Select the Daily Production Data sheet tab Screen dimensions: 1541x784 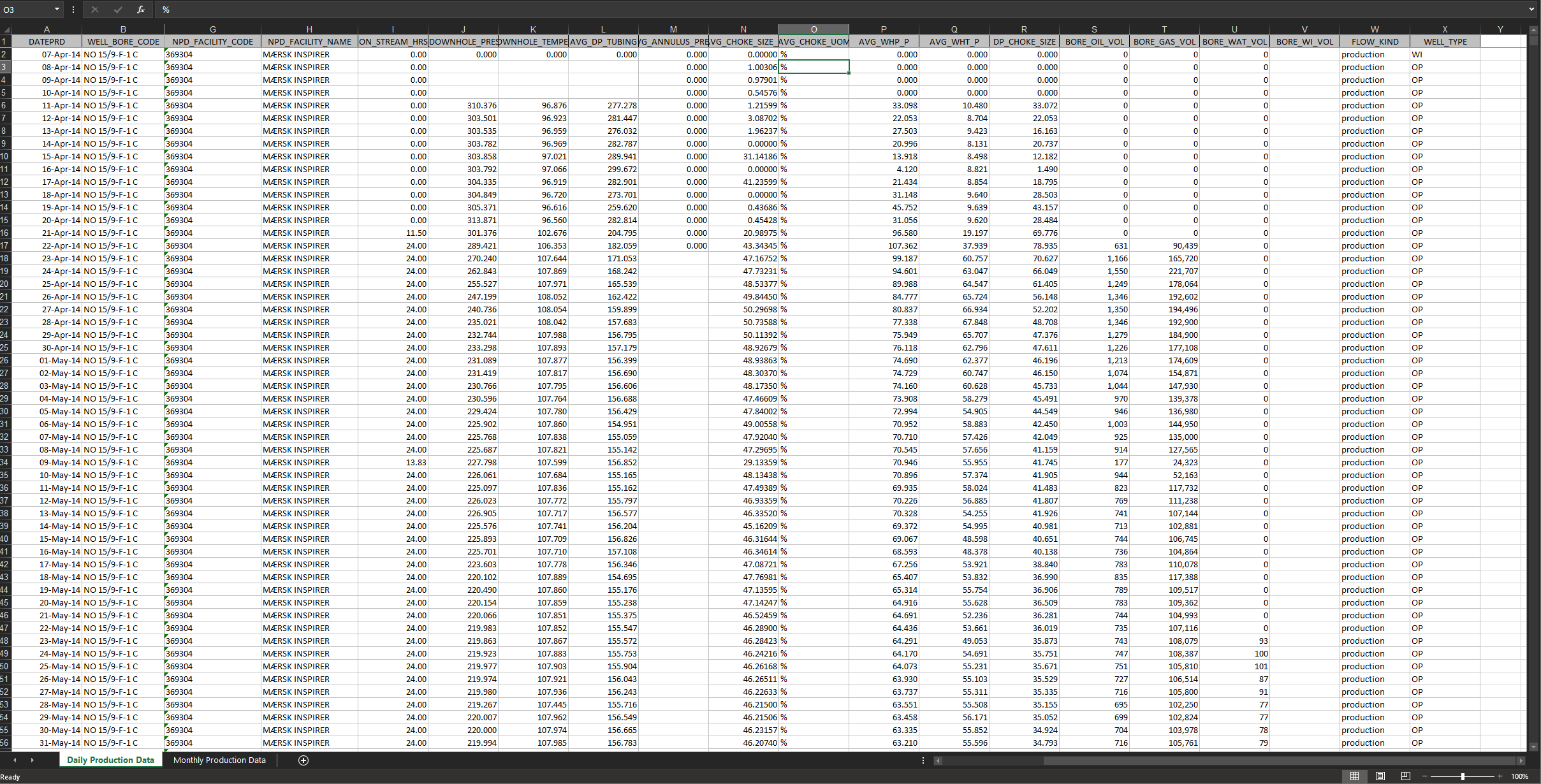tap(110, 760)
